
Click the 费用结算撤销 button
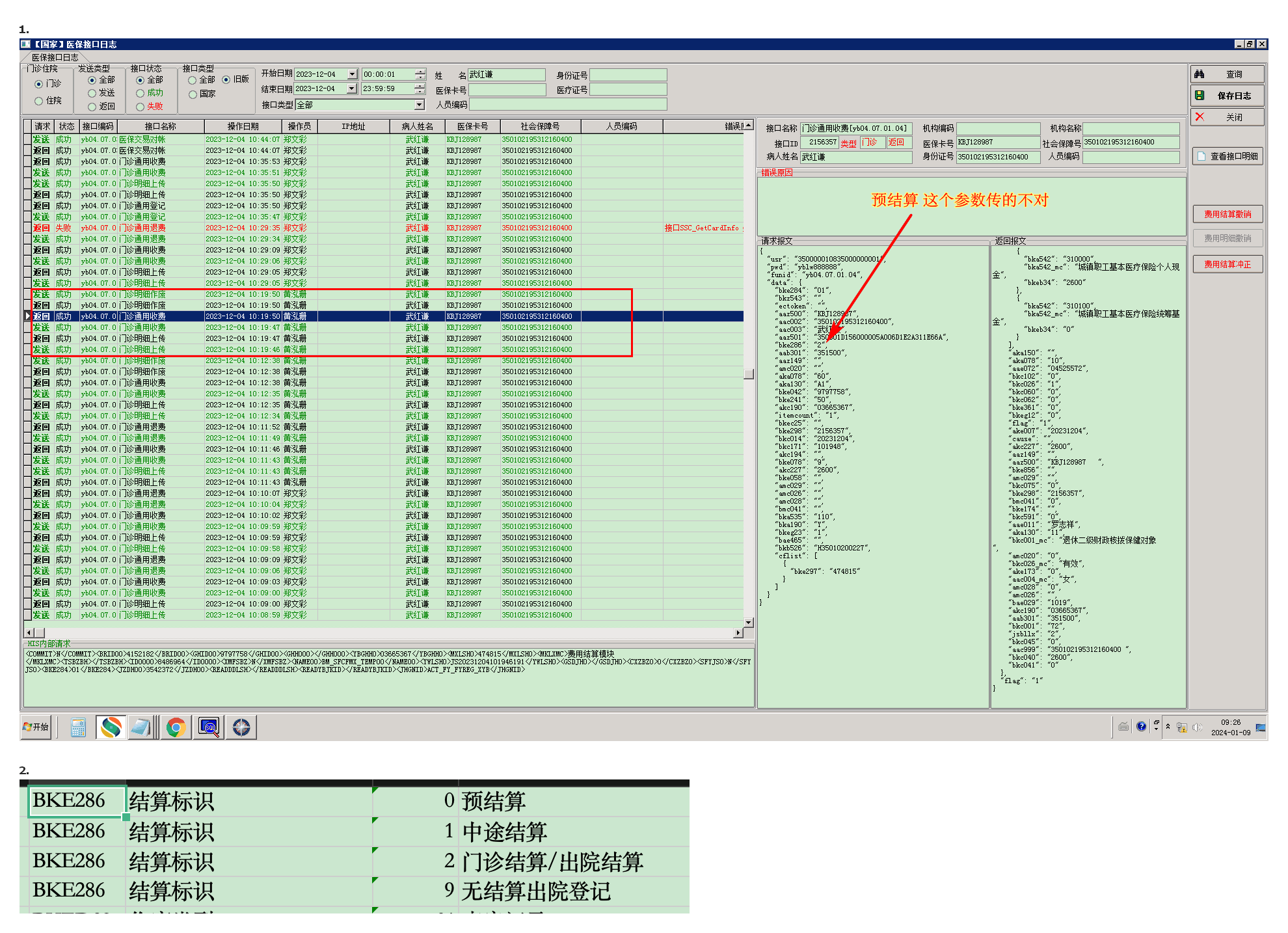(1228, 214)
